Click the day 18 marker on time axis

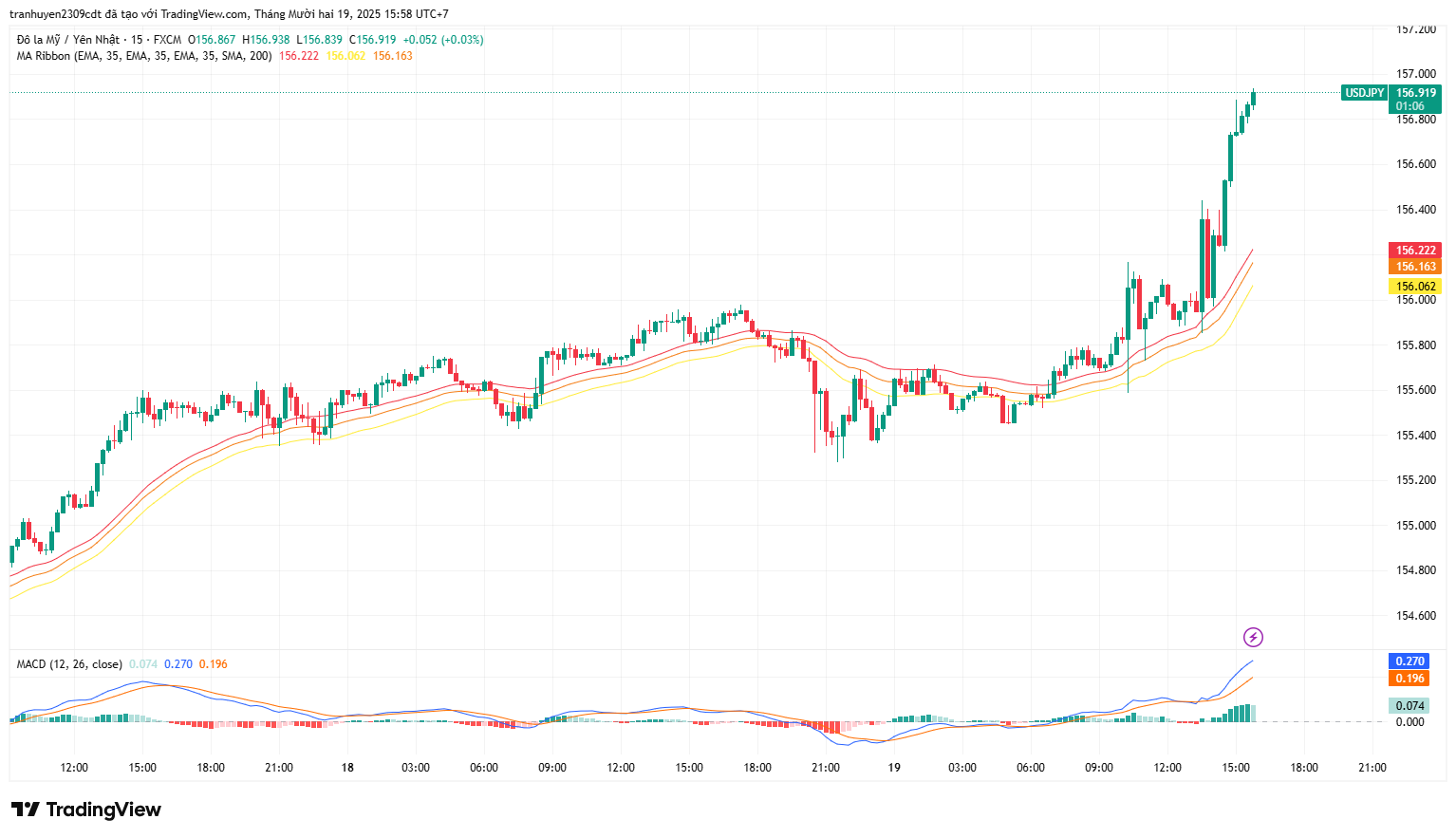pos(347,768)
